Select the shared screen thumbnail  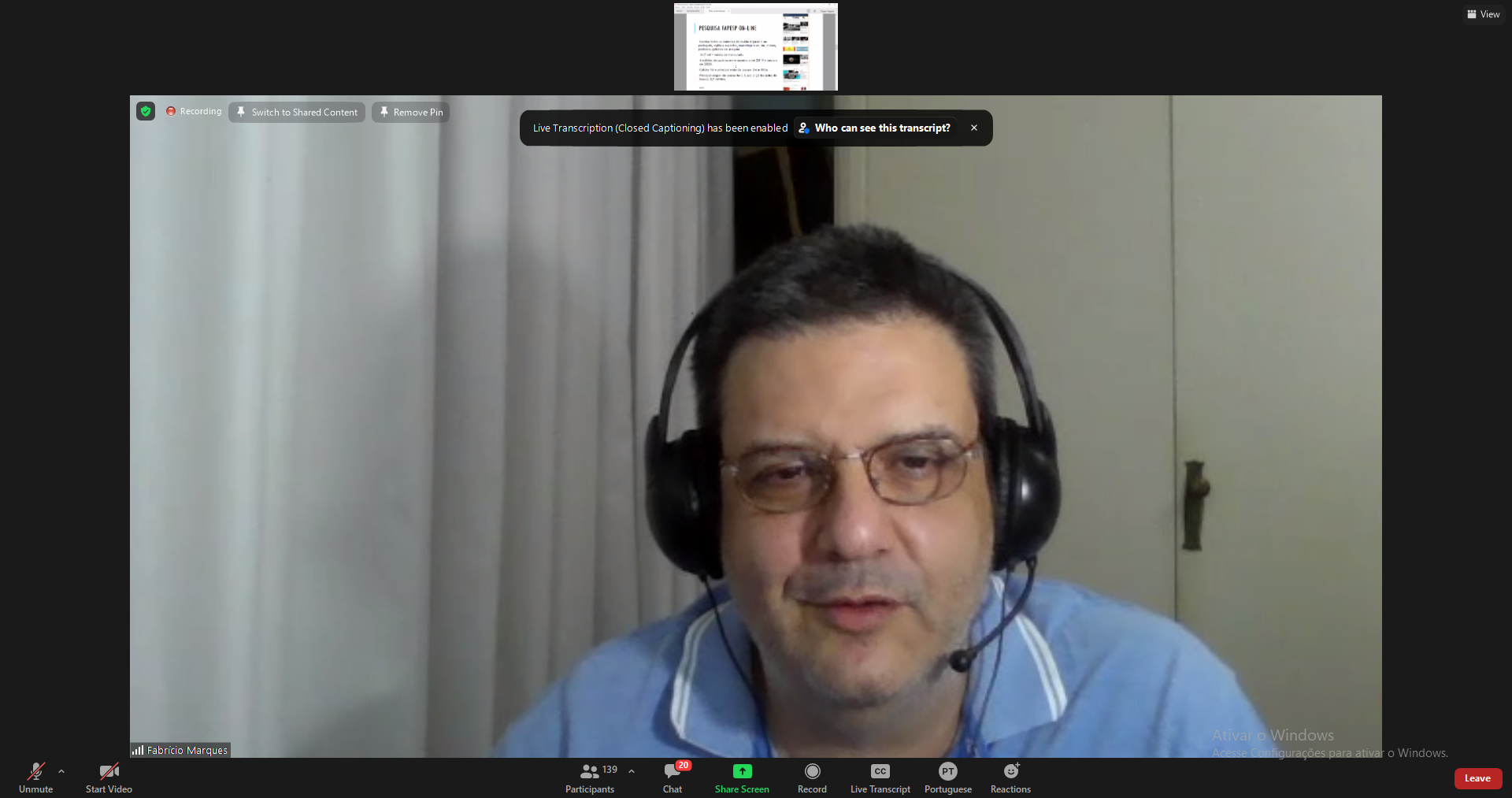click(755, 46)
